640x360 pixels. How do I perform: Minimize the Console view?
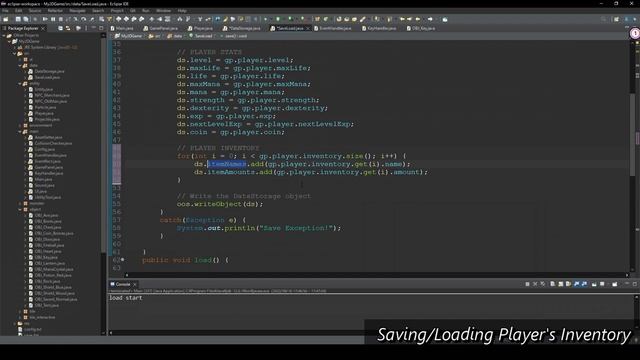(627, 284)
